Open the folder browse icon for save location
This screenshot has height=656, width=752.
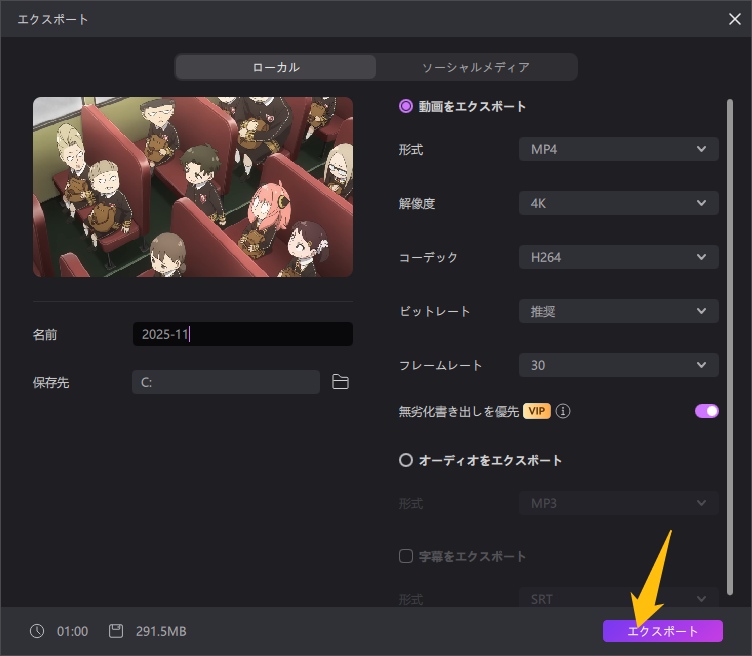340,382
